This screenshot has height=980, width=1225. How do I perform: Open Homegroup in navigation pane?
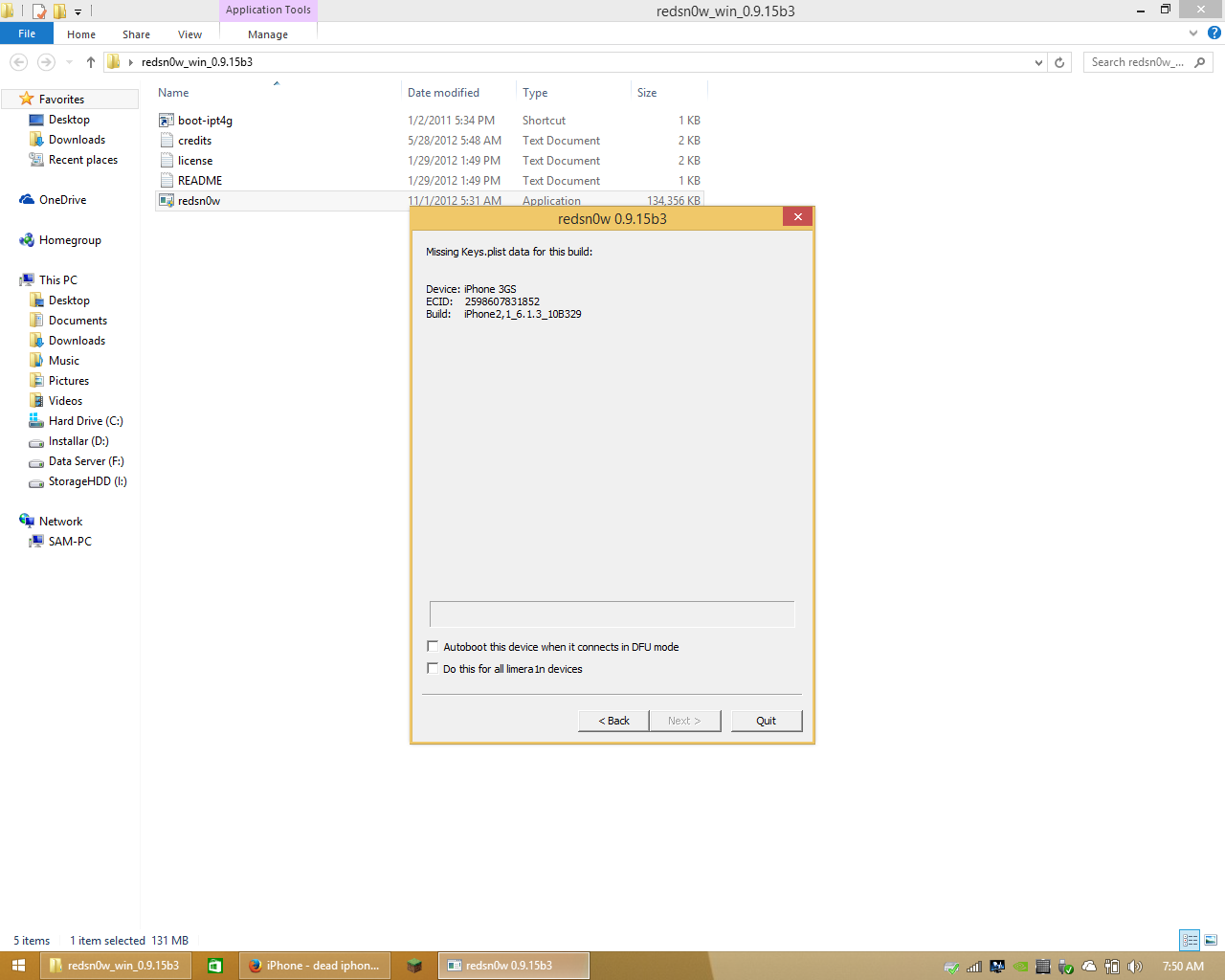[x=70, y=240]
